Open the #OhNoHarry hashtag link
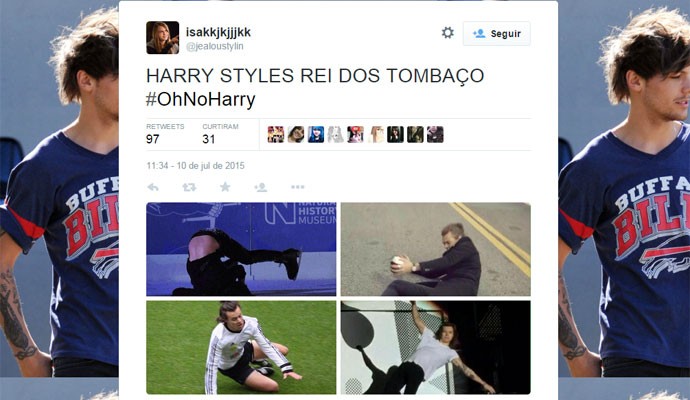Image resolution: width=690 pixels, height=400 pixels. [201, 99]
